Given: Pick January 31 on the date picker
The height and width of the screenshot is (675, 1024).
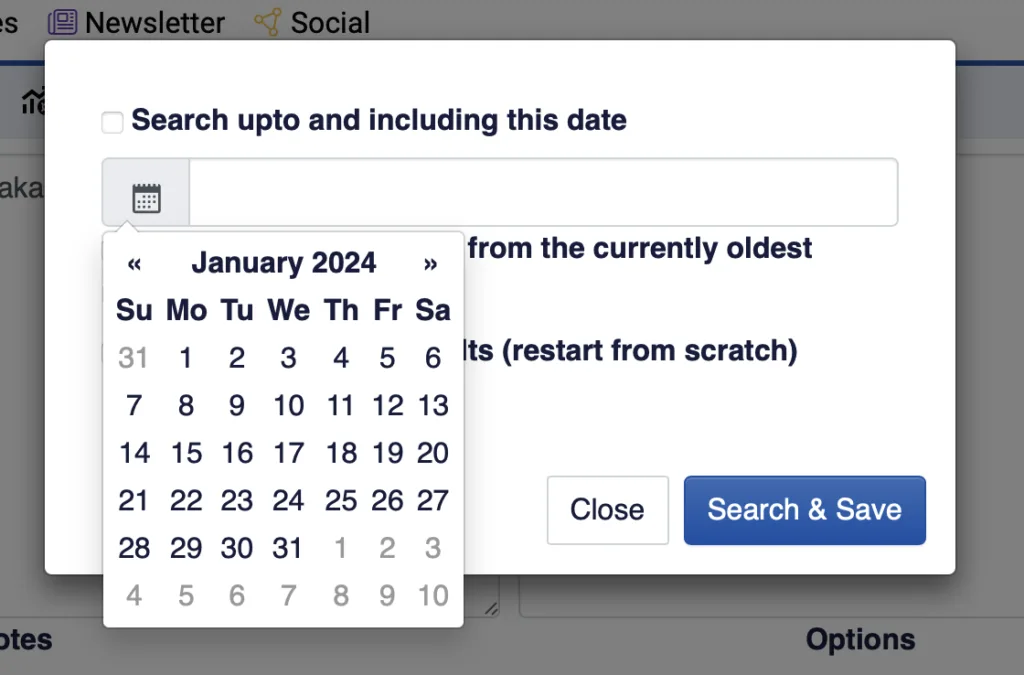Looking at the screenshot, I should 288,548.
